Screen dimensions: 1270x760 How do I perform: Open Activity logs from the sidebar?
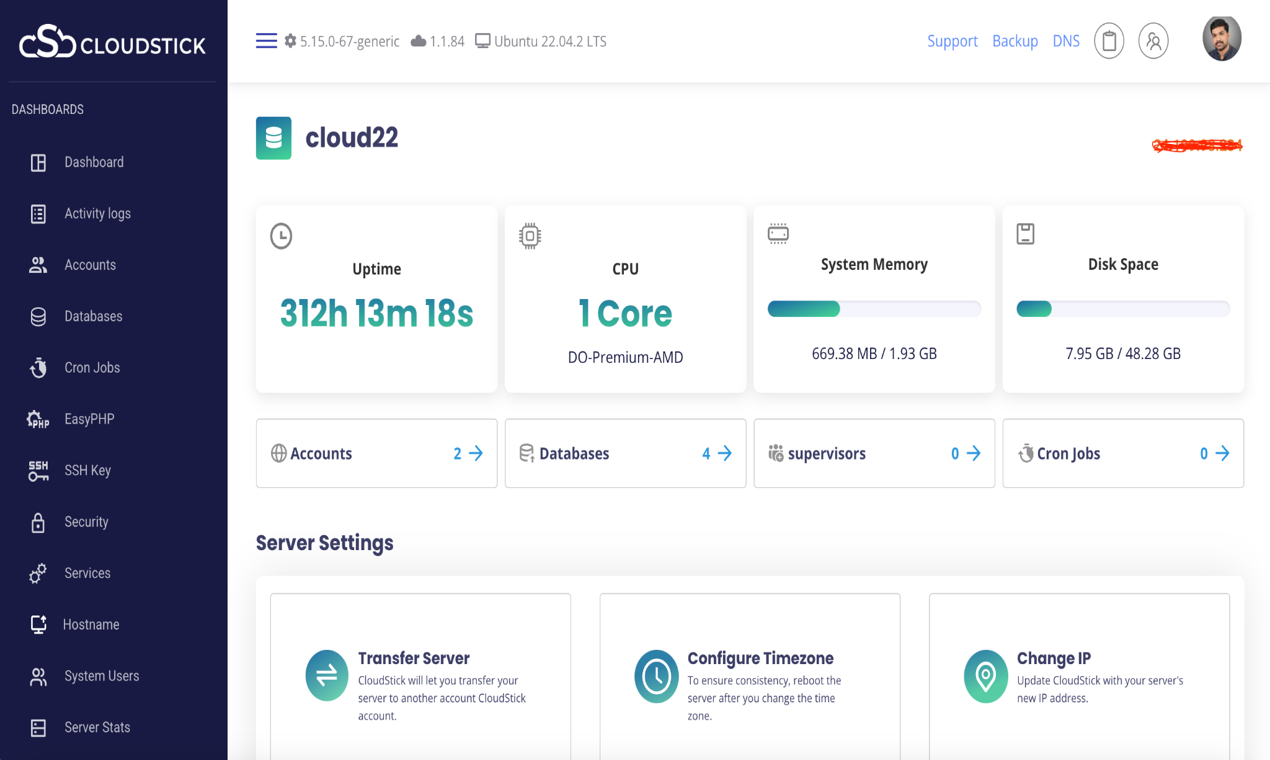coord(98,213)
